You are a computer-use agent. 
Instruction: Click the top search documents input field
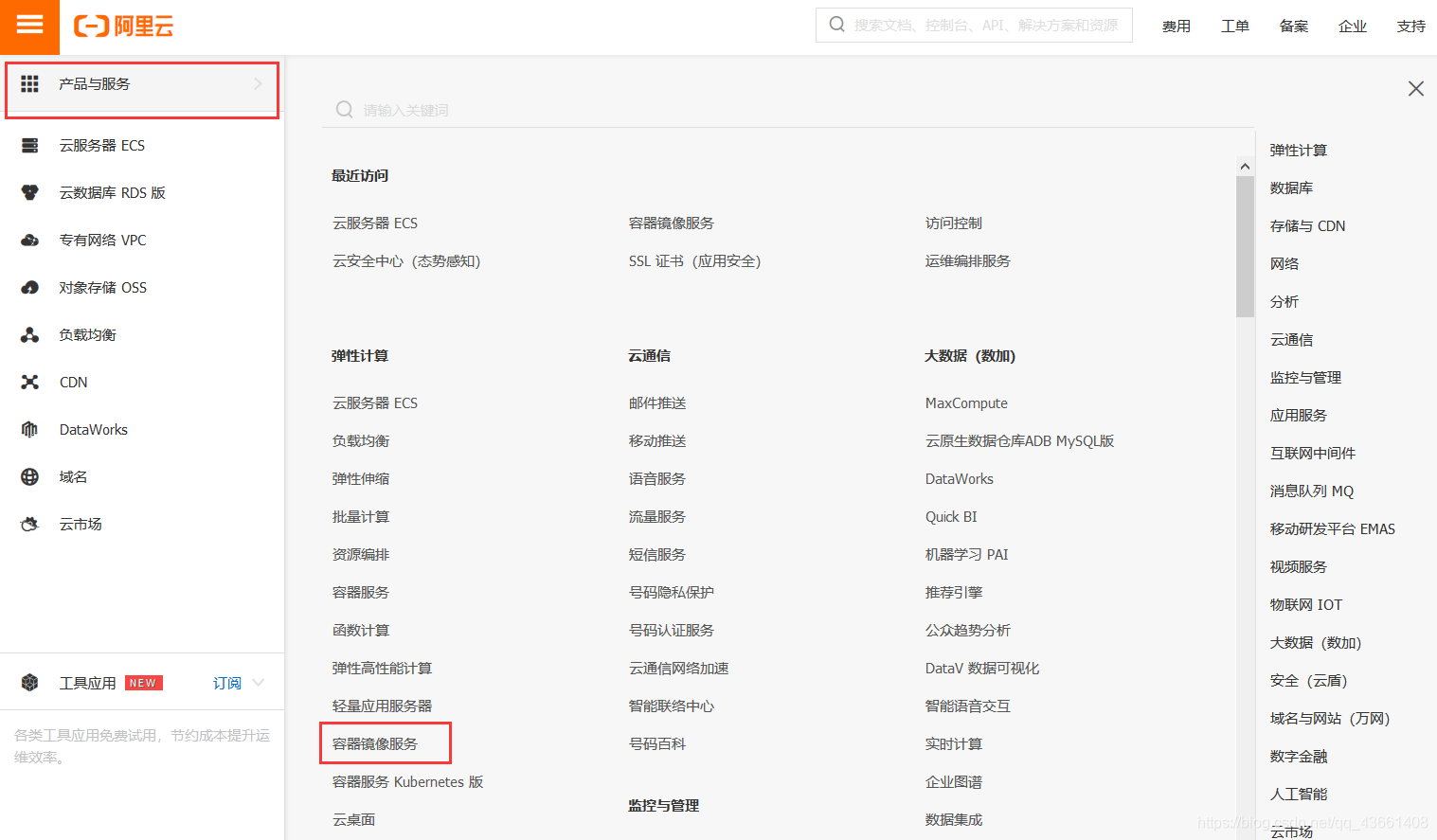(x=974, y=25)
